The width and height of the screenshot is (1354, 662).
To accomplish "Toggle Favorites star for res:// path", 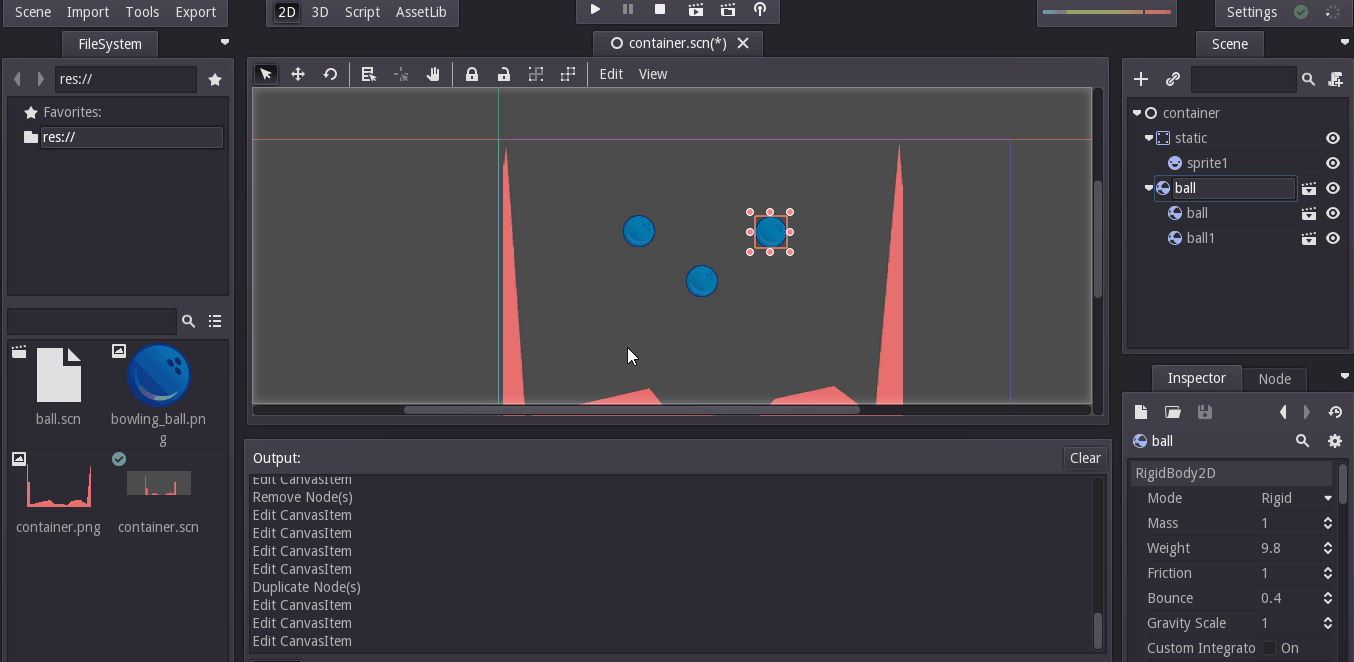I will [x=215, y=80].
